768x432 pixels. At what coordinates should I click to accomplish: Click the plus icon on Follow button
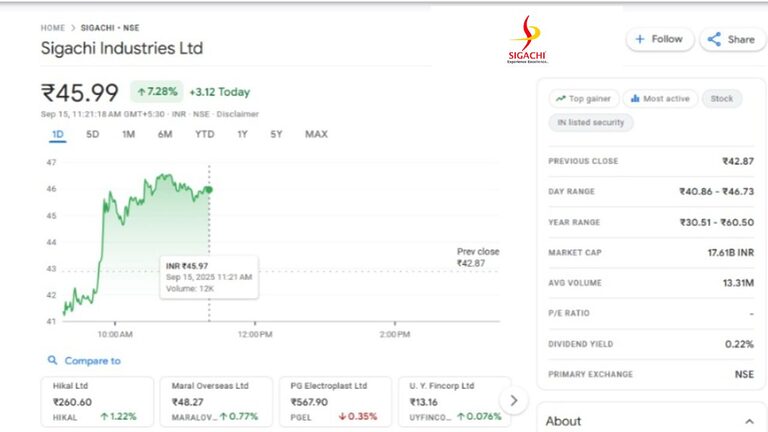click(640, 40)
